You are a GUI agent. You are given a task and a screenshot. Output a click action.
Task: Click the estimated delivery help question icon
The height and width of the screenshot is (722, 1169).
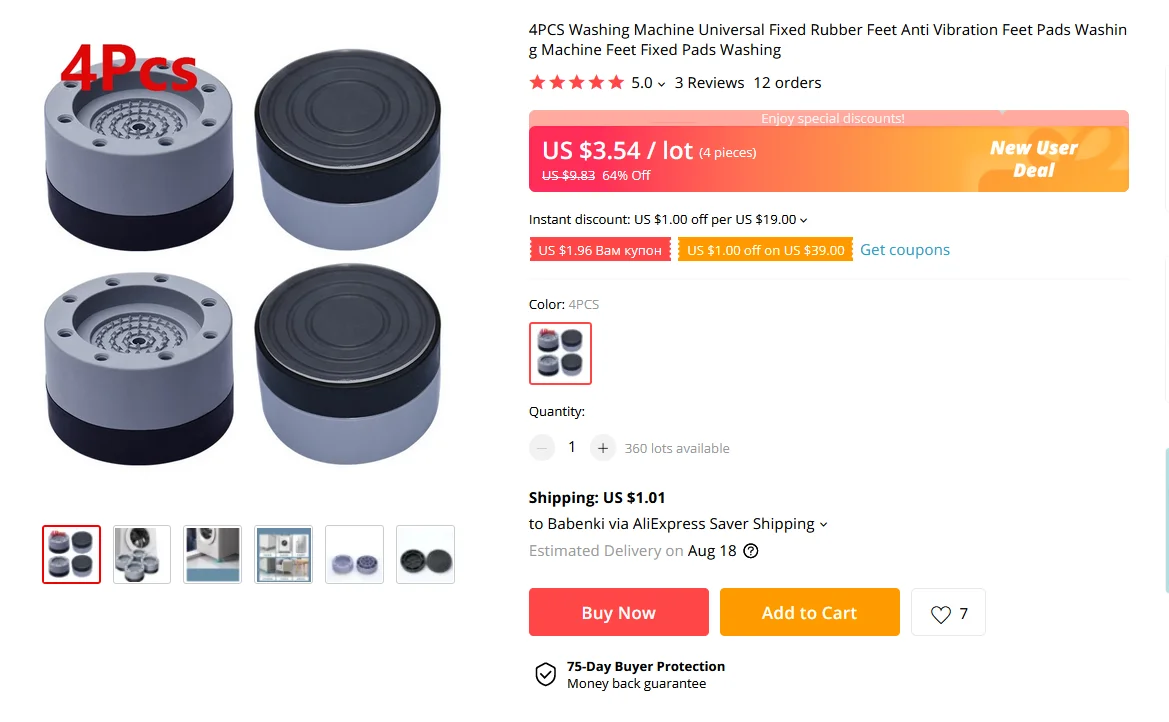coord(751,551)
